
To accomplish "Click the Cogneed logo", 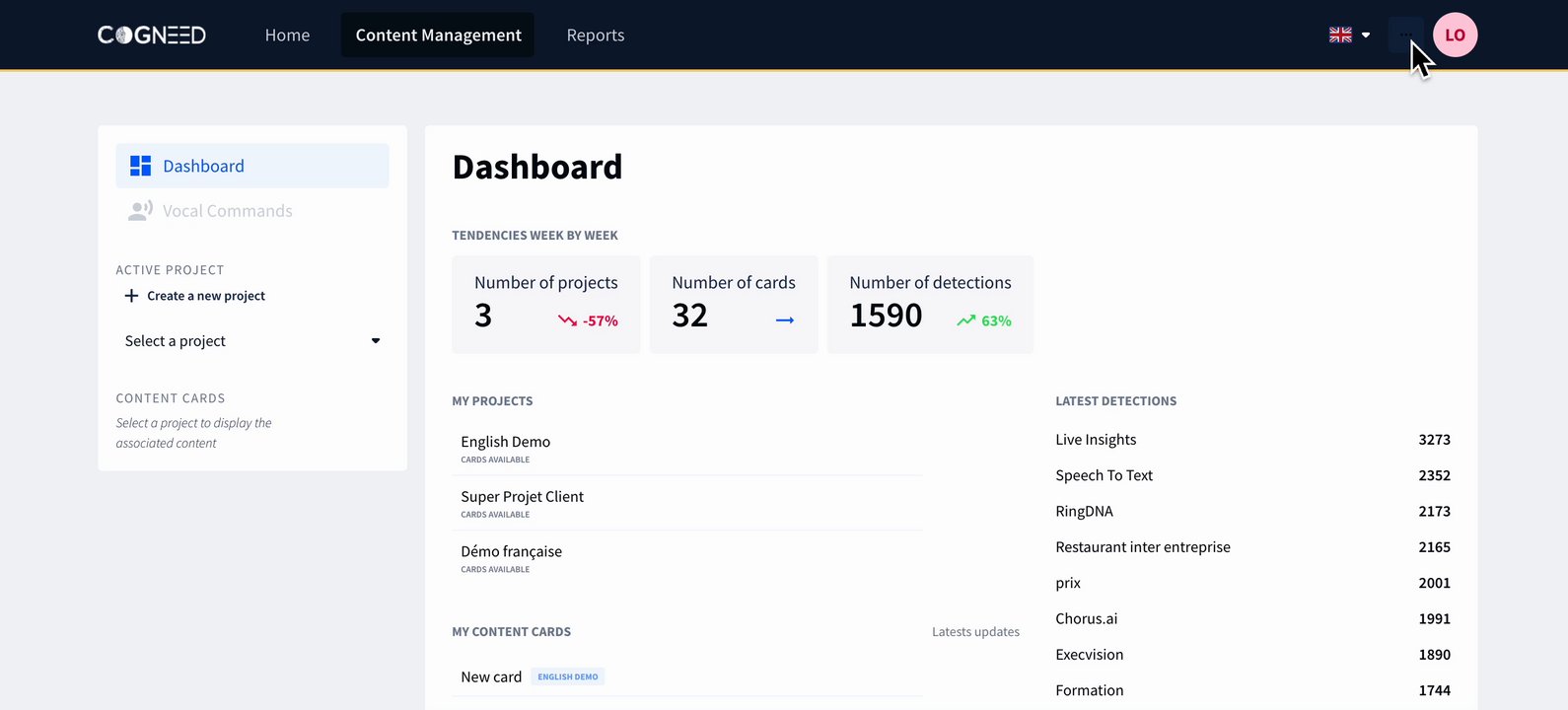I will (152, 35).
